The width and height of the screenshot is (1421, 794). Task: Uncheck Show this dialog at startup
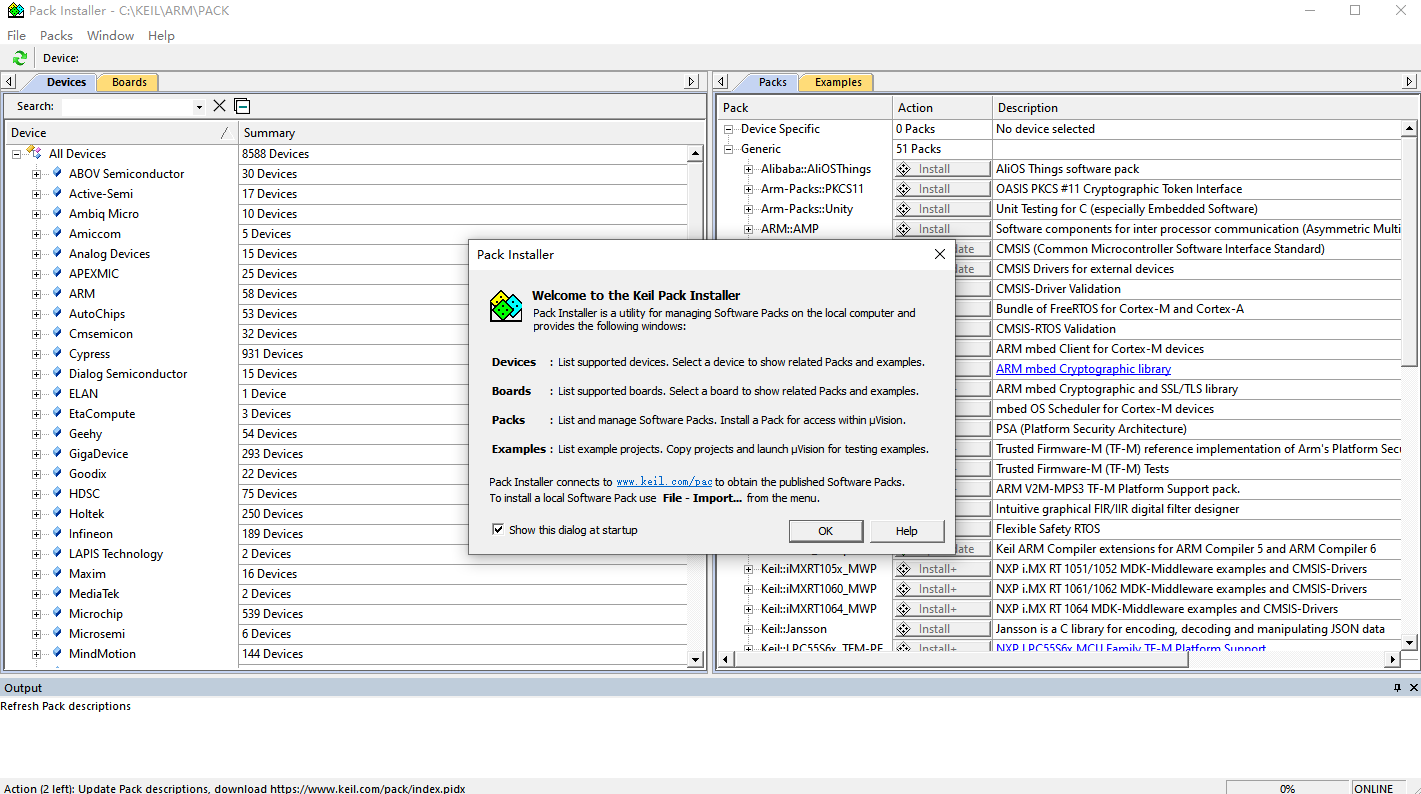coord(498,530)
